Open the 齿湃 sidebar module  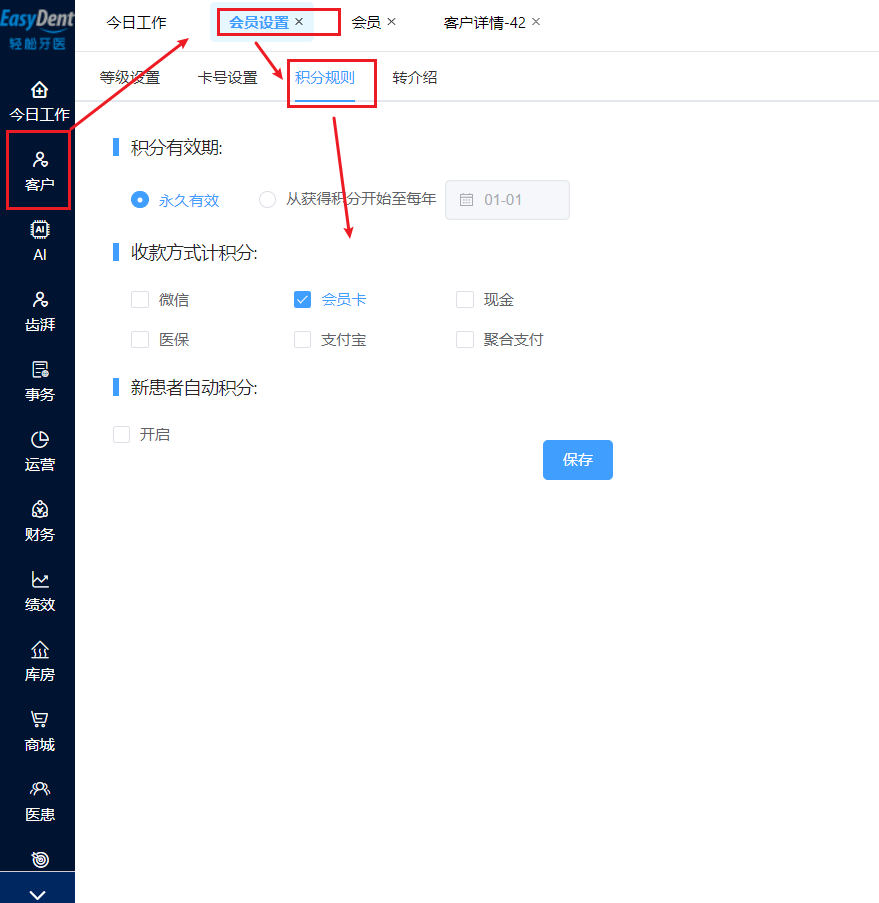coord(39,312)
